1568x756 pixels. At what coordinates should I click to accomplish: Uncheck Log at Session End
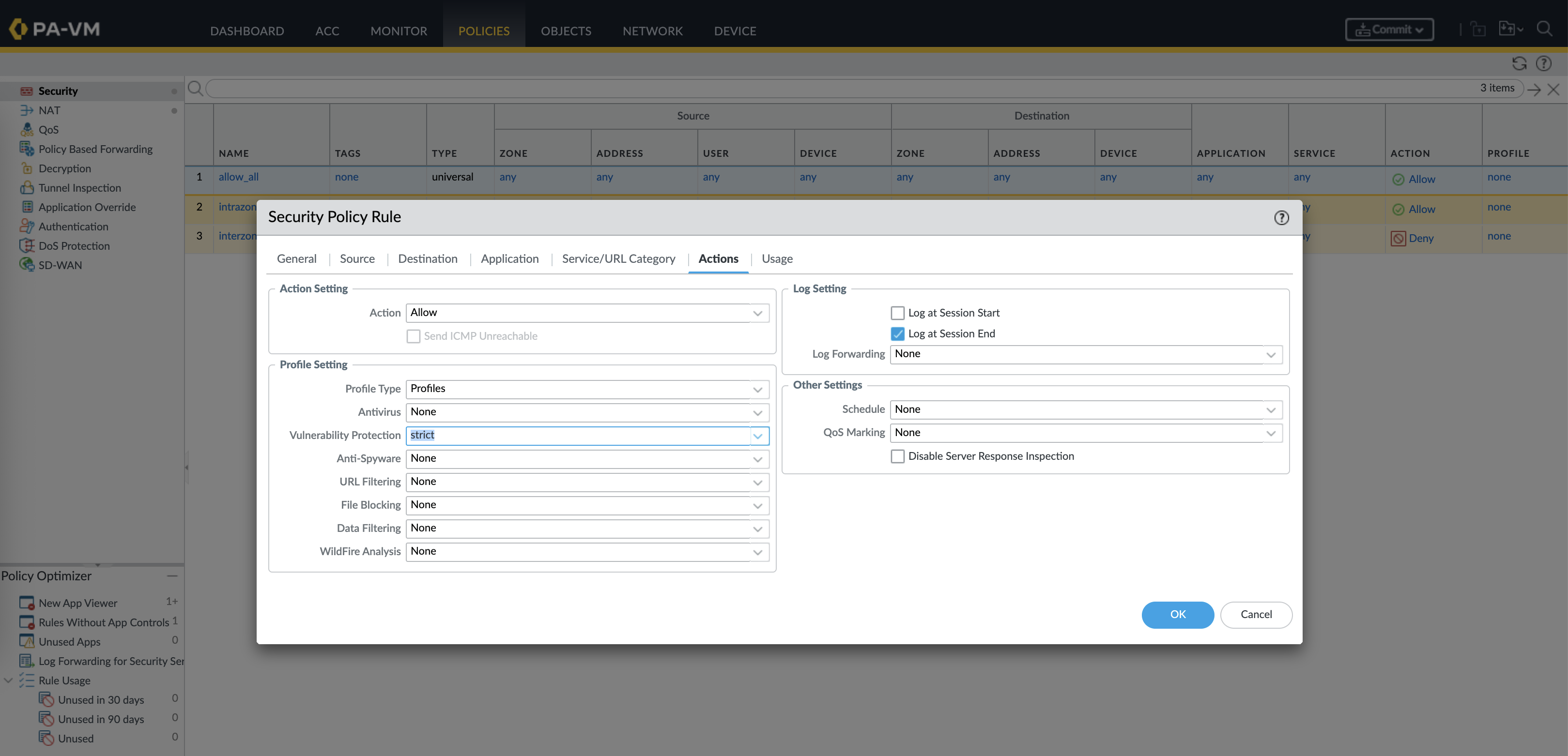(897, 334)
